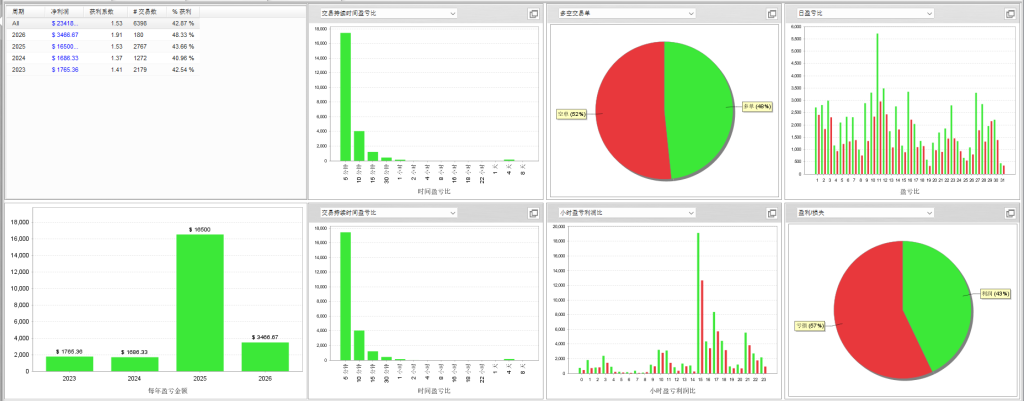
Task: Pop out the 小时盈亏利润比 chart panel
Action: pyautogui.click(x=771, y=213)
